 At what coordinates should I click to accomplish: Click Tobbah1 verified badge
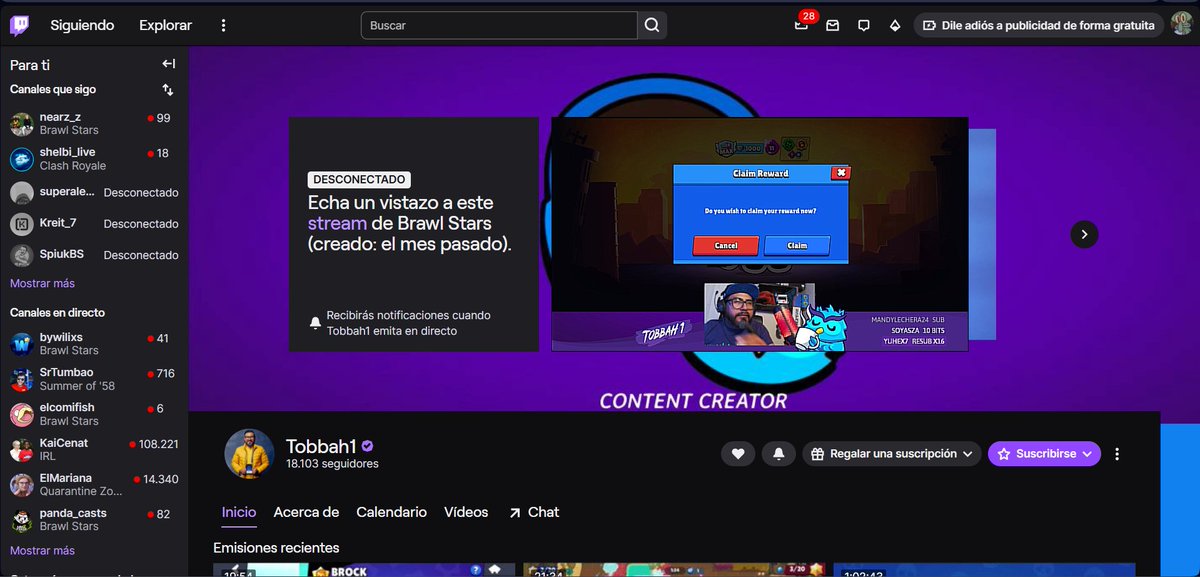click(x=368, y=446)
